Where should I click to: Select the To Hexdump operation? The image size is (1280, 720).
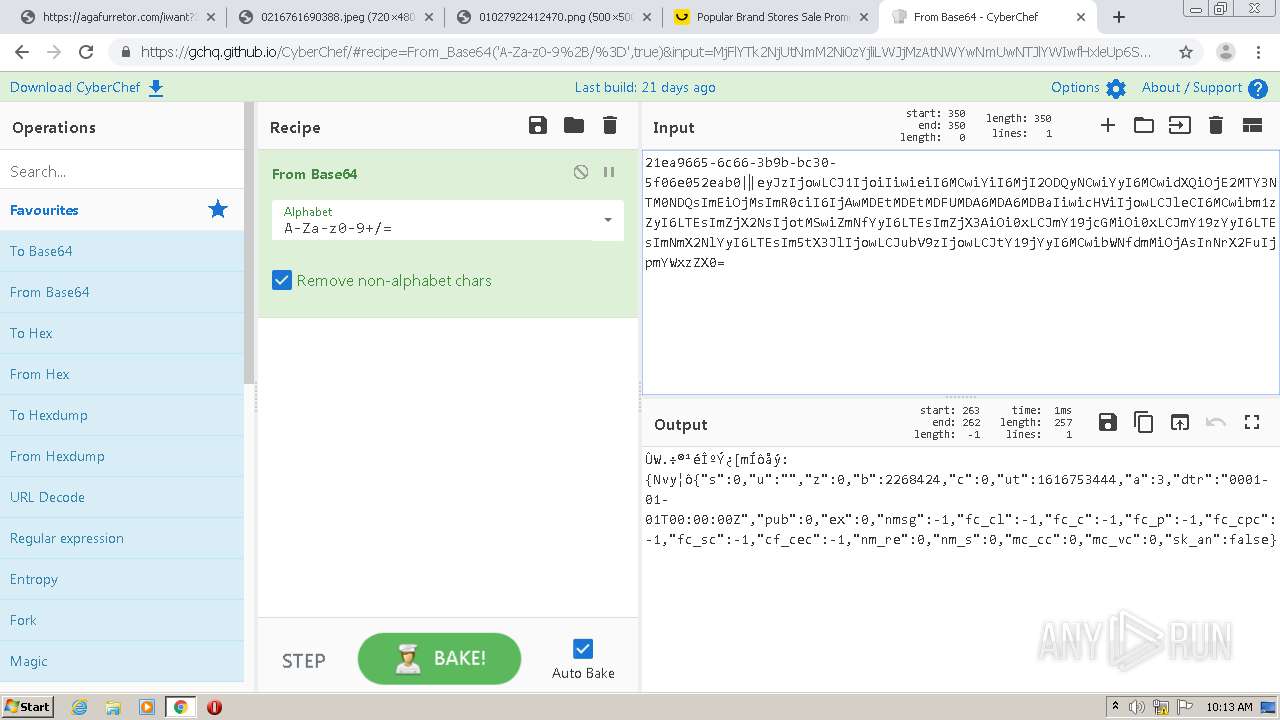122,415
